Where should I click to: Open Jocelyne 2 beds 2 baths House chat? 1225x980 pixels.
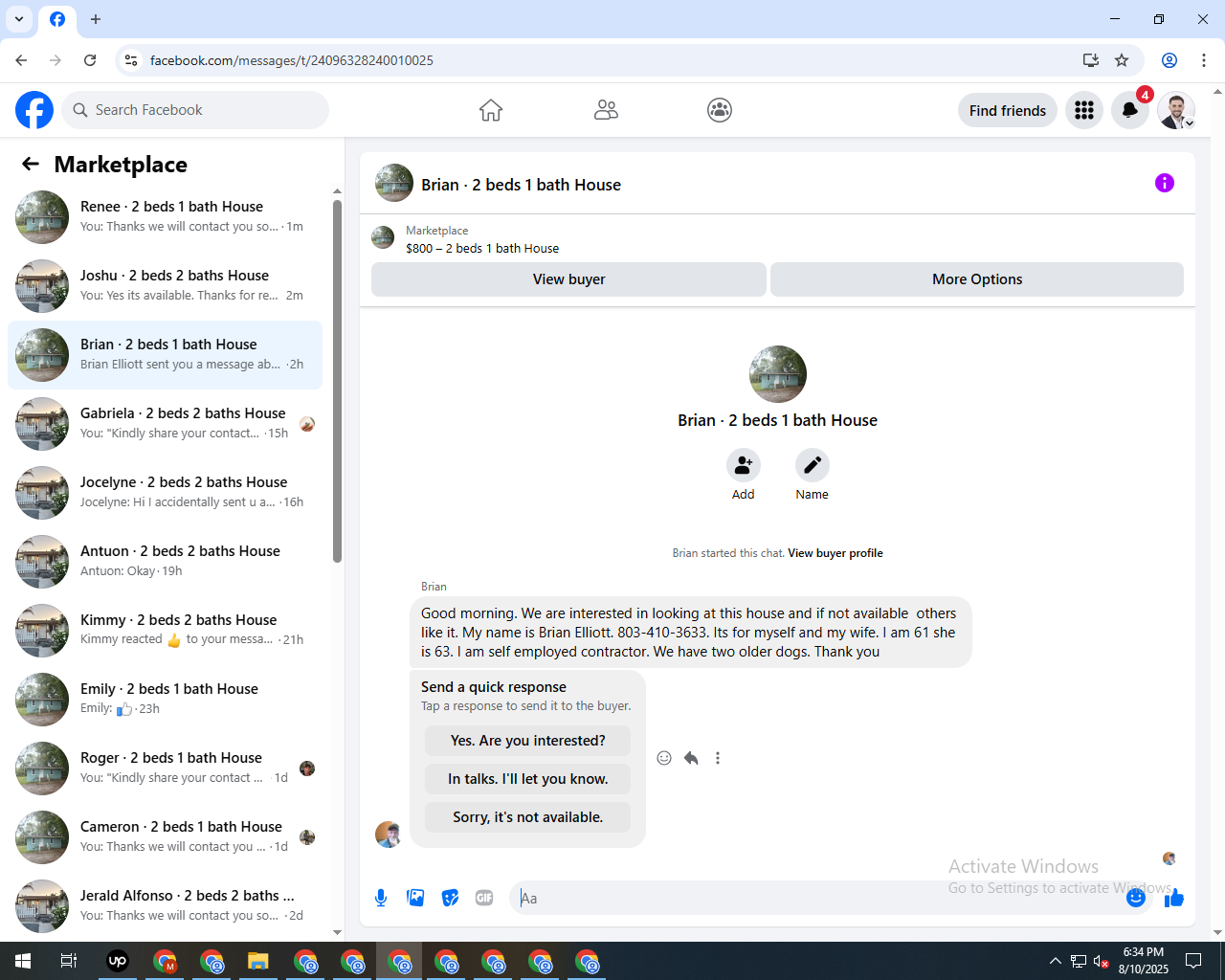tap(165, 493)
